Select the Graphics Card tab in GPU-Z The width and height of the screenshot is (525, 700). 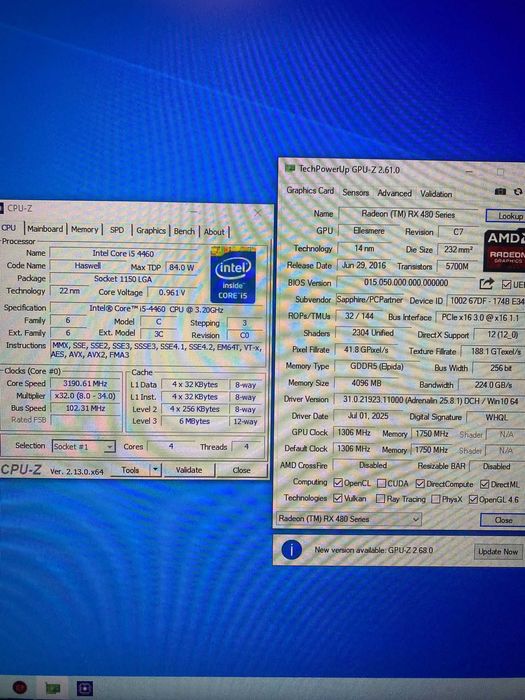[310, 191]
